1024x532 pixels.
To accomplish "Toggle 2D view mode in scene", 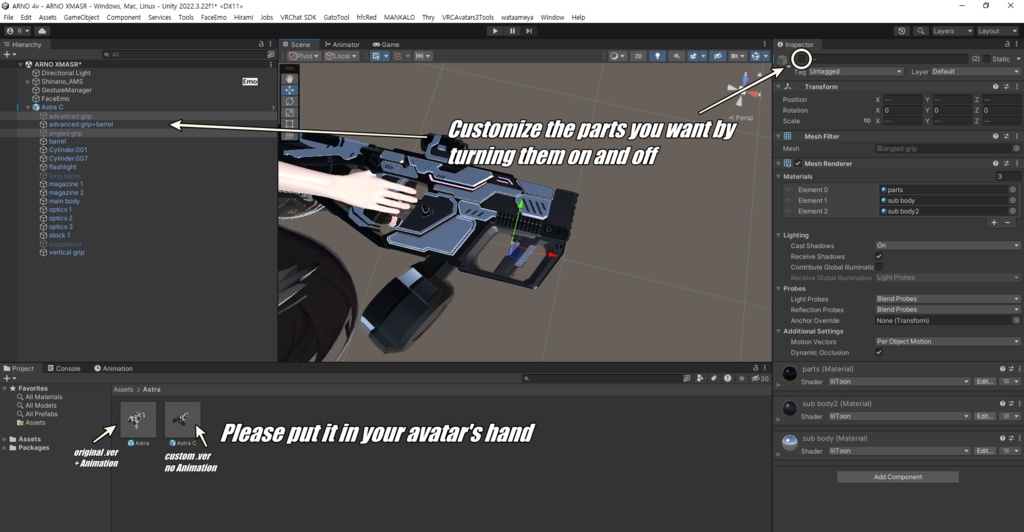I will (x=638, y=56).
